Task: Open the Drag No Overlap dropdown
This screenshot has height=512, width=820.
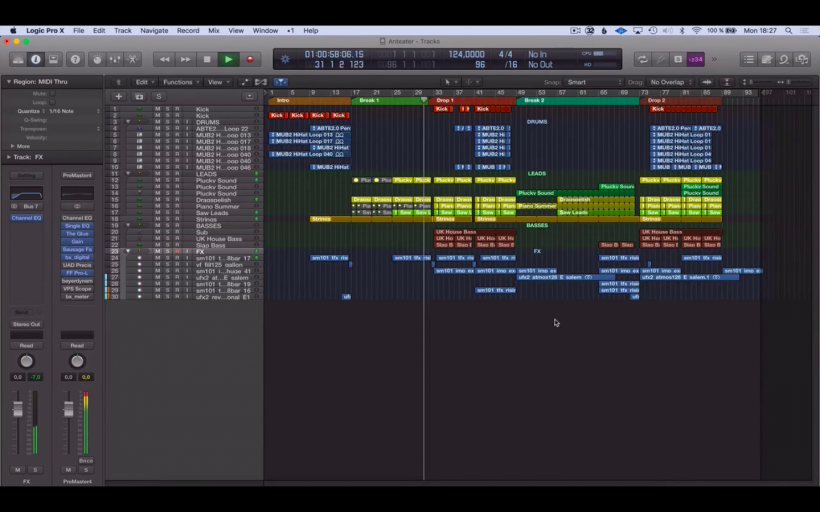Action: point(671,82)
